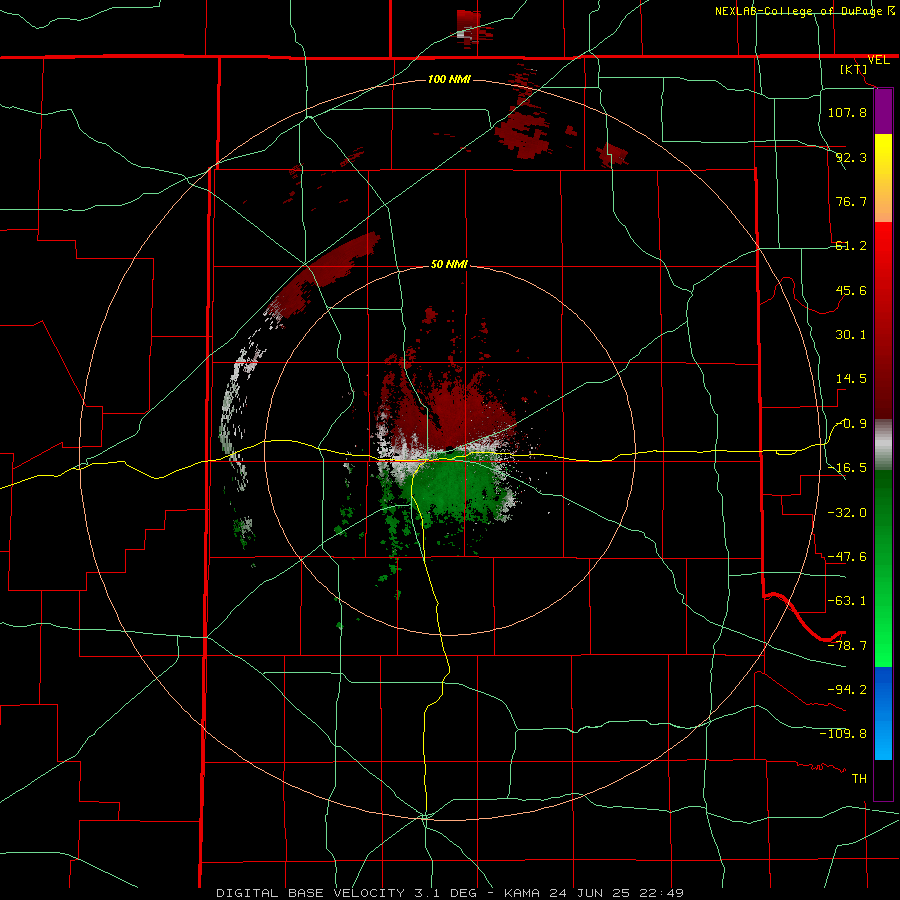Screen dimensions: 900x900
Task: Select the 92.3 scale value
Action: coord(851,157)
